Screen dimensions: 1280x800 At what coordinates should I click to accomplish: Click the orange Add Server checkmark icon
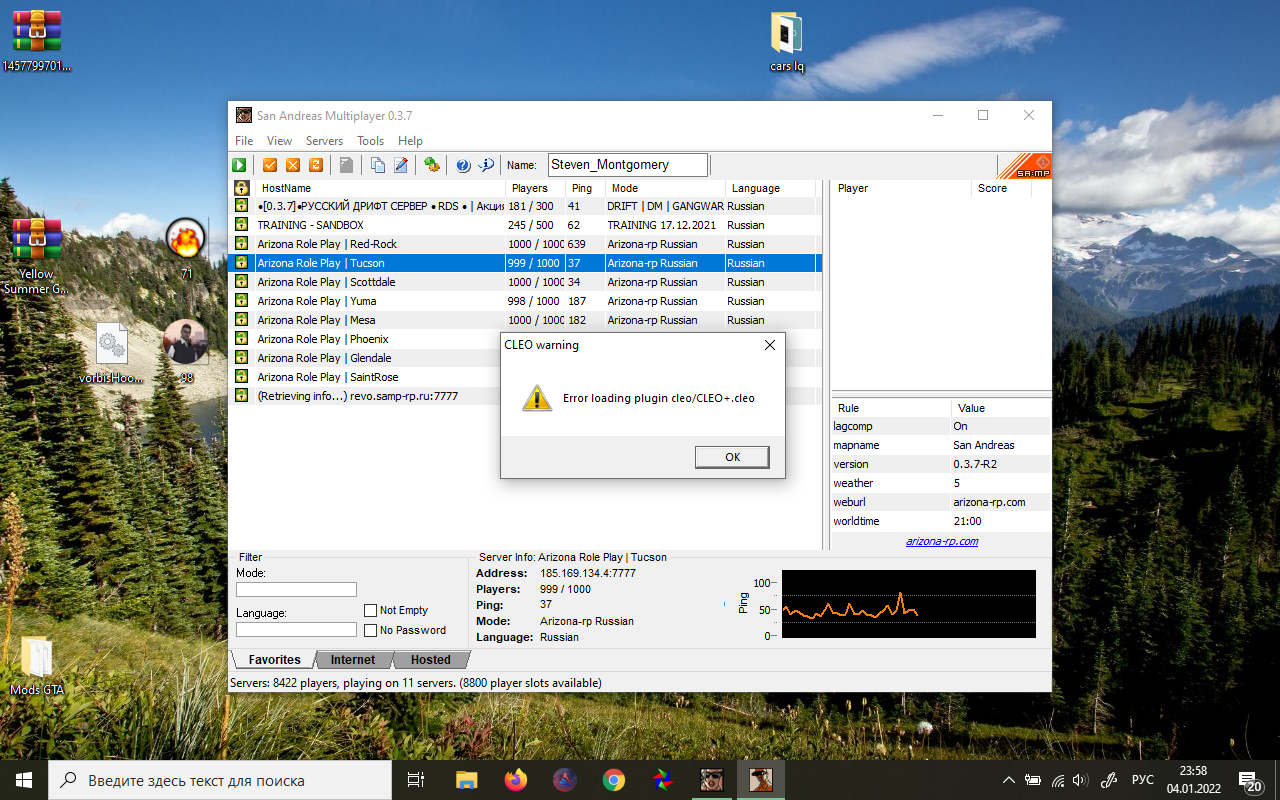point(270,165)
